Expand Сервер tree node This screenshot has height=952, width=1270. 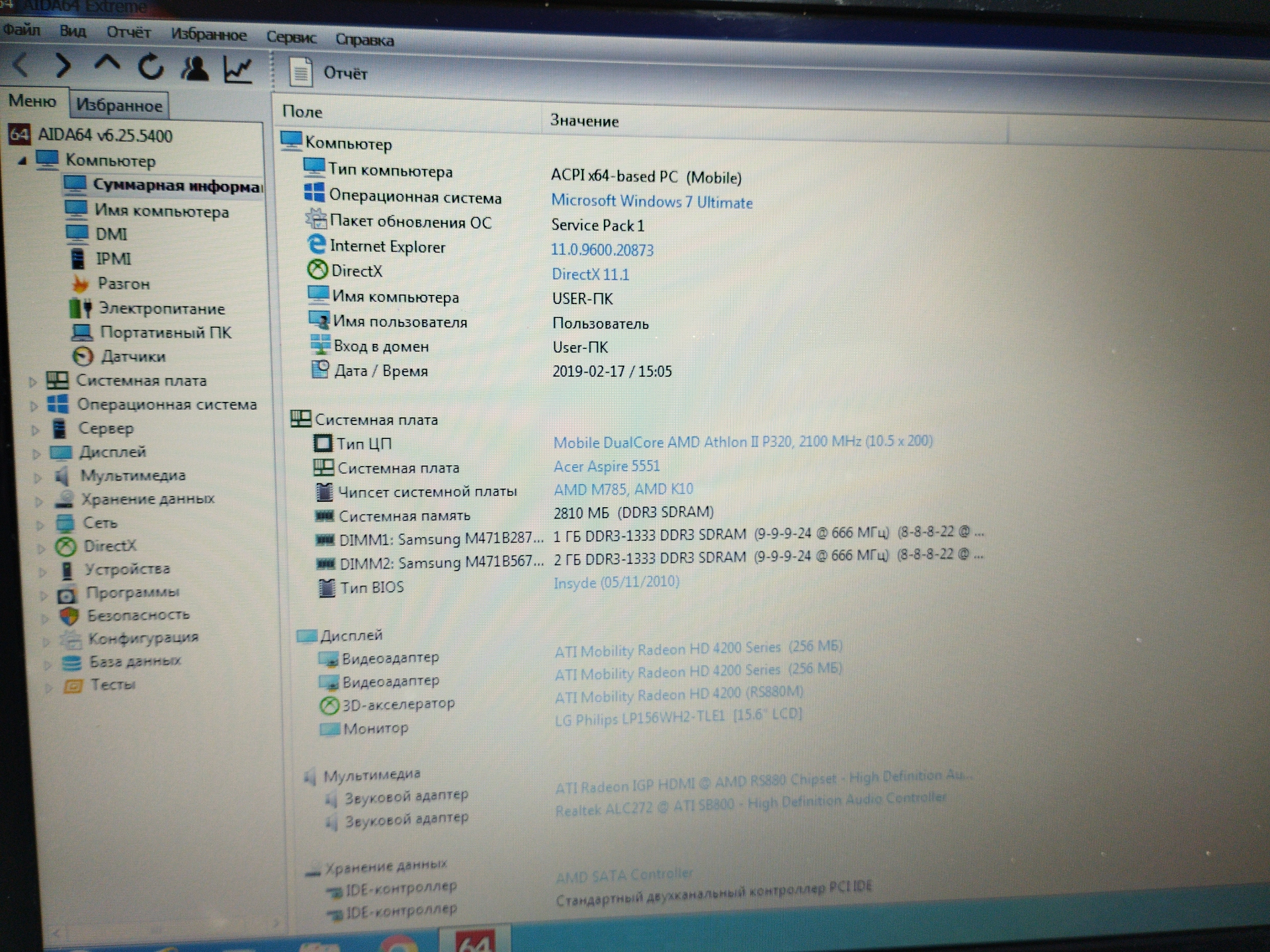(36, 430)
